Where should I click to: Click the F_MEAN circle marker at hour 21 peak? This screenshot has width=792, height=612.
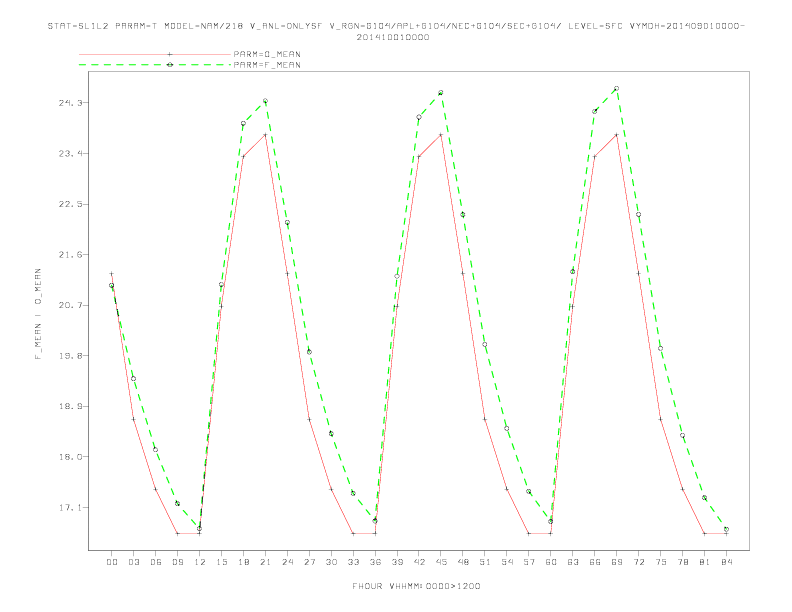coord(265,101)
